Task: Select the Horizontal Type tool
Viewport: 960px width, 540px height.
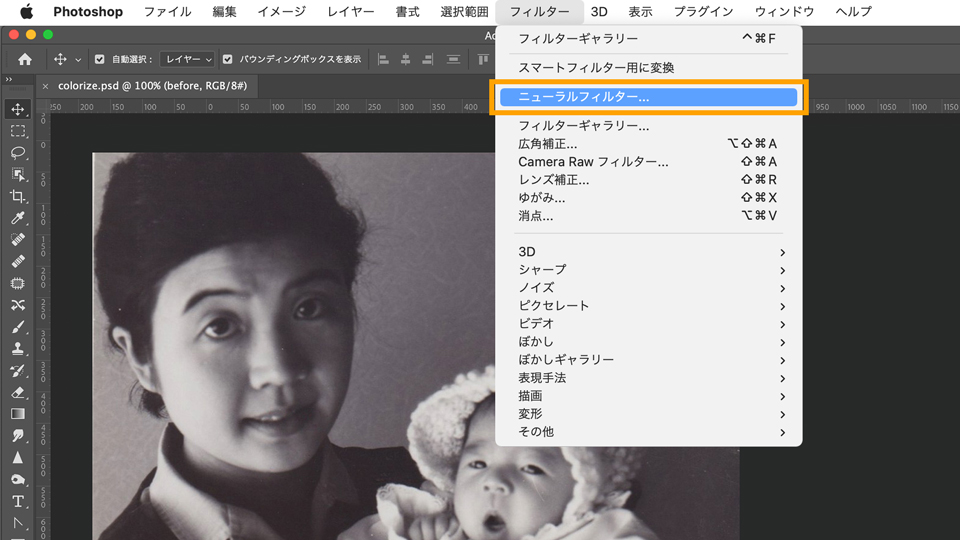Action: pyautogui.click(x=18, y=501)
